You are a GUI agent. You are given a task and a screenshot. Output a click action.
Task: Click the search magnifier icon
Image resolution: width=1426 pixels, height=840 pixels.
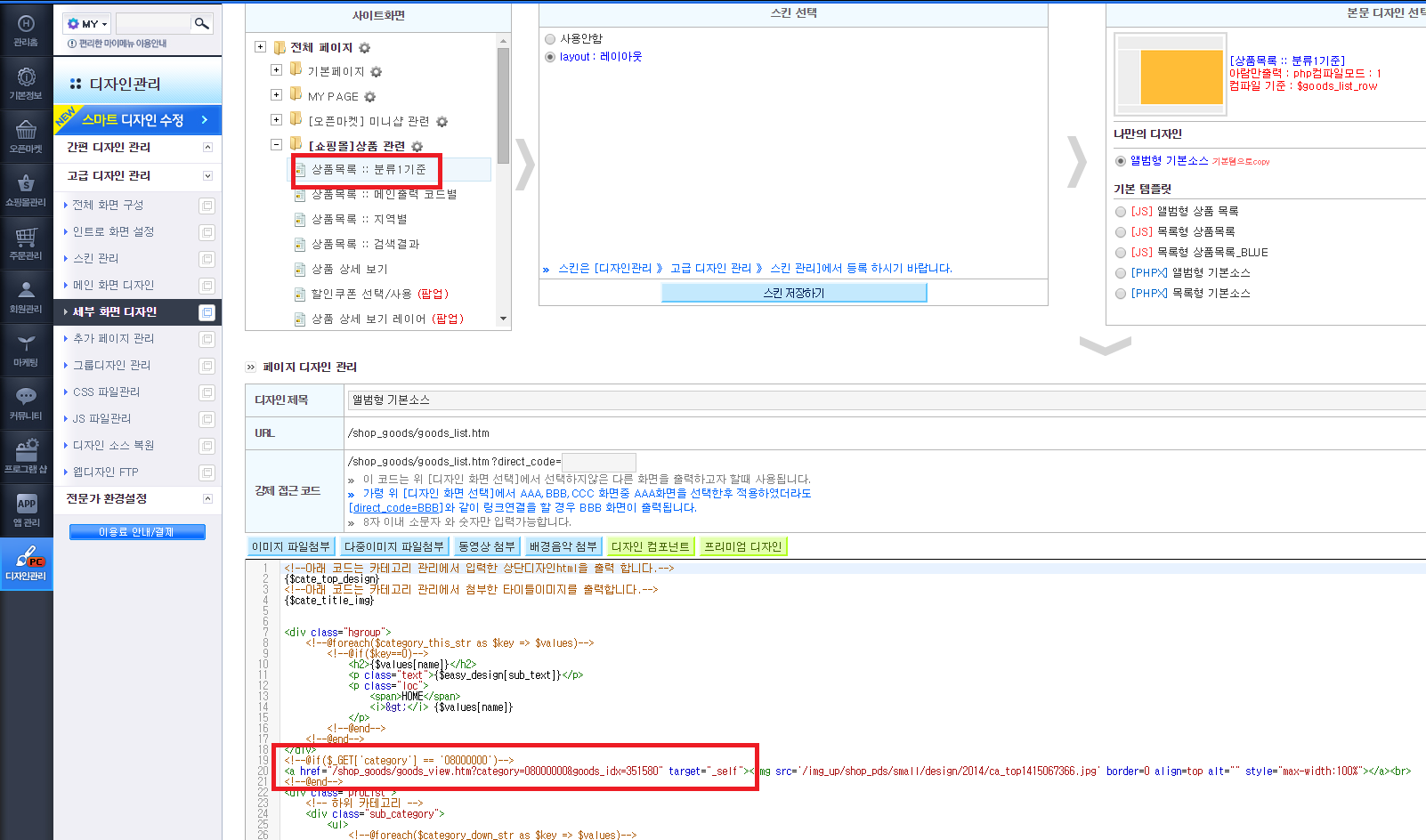click(202, 24)
